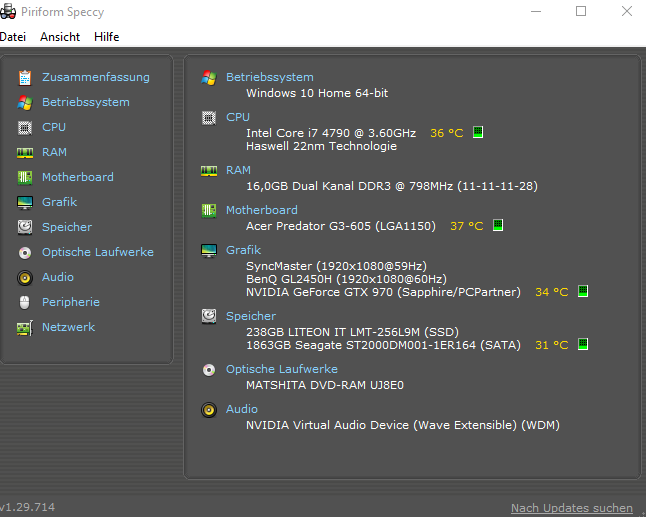Click the speaker icon beside Audio summary heading
This screenshot has width=646, height=517.
(x=209, y=409)
